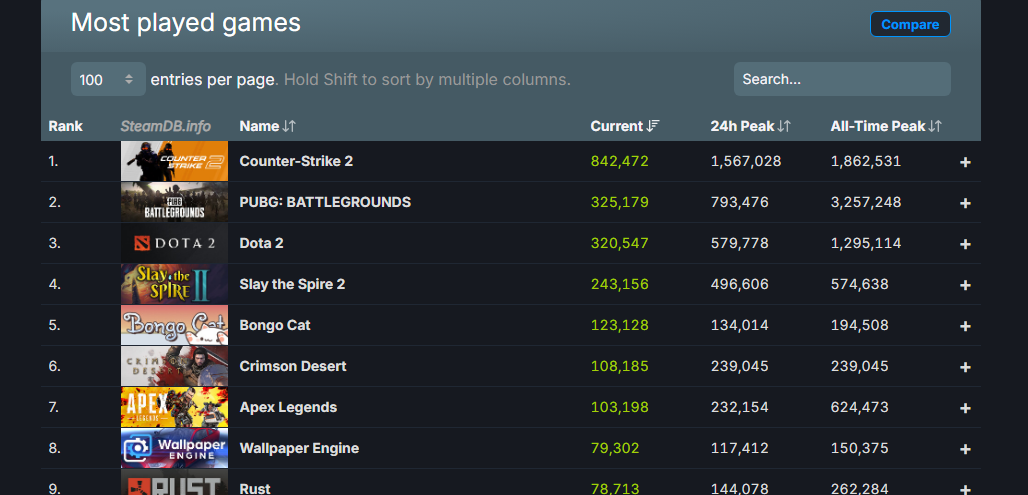The width and height of the screenshot is (1028, 495).
Task: Open the Wallpaper Engine thumbnail
Action: (x=174, y=448)
